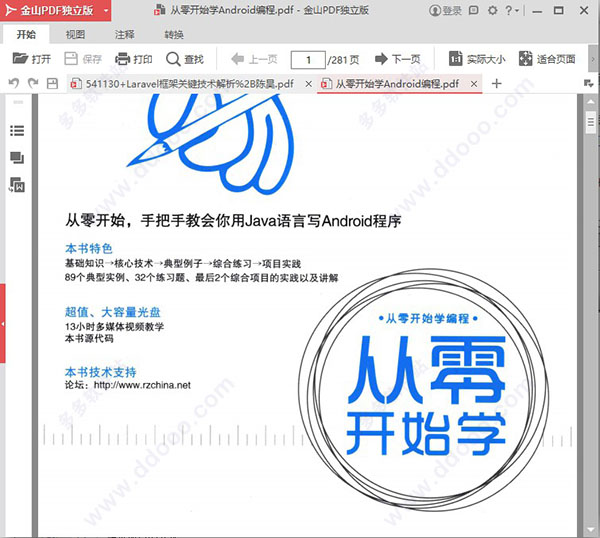Click the 金山PDF独立版 logo icon
600x538 pixels.
(10, 10)
